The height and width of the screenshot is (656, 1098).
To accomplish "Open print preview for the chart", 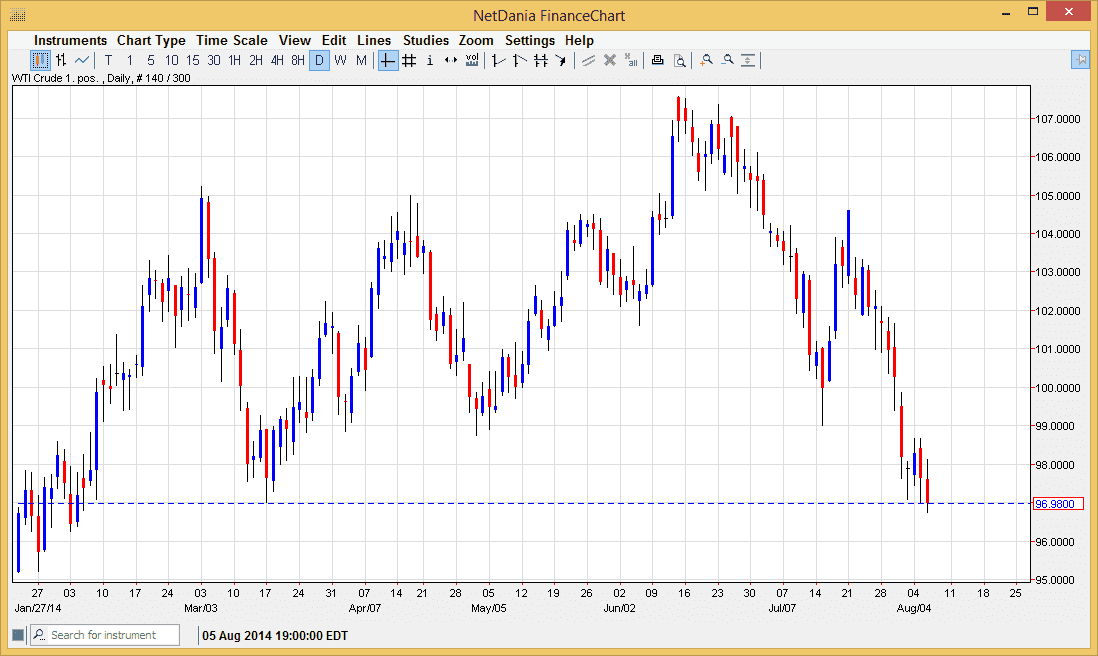I will [679, 60].
